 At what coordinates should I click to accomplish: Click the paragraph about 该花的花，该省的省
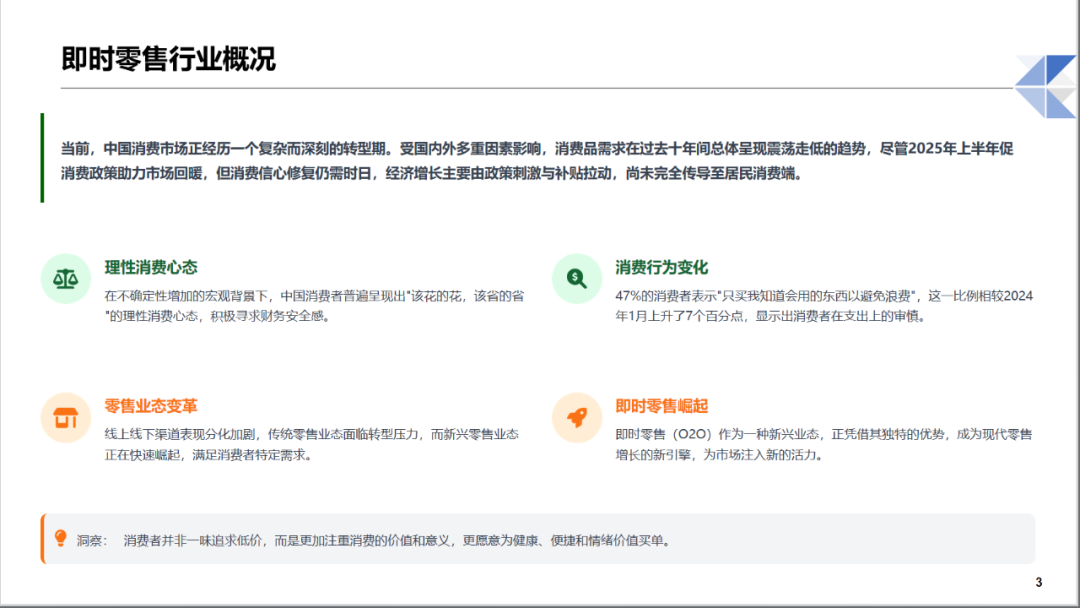pyautogui.click(x=314, y=305)
